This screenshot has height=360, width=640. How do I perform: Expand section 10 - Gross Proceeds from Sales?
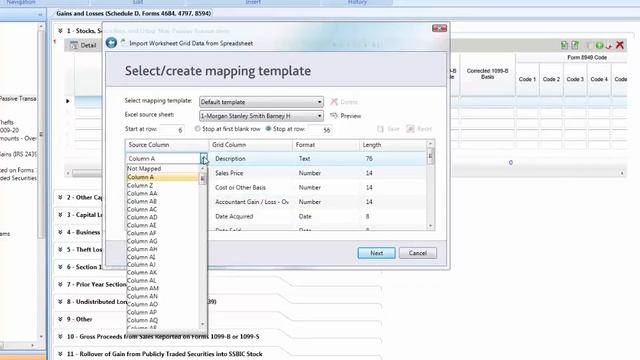tap(60, 336)
